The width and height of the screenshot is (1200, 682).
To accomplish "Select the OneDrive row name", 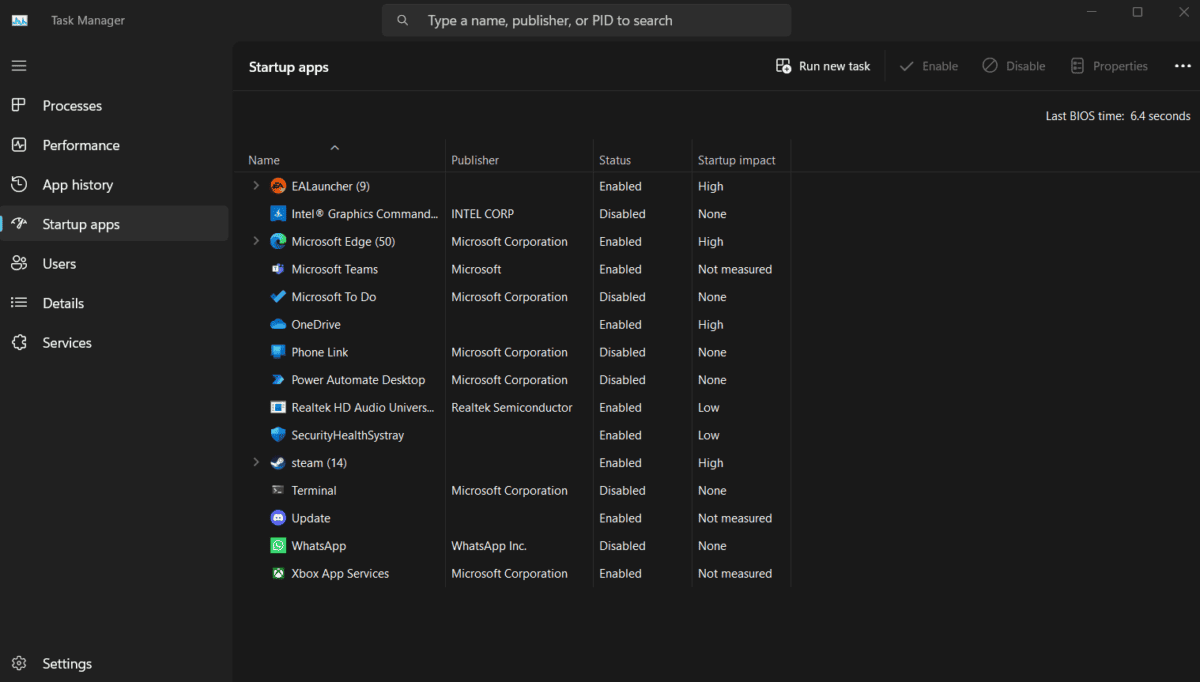I will click(x=316, y=325).
